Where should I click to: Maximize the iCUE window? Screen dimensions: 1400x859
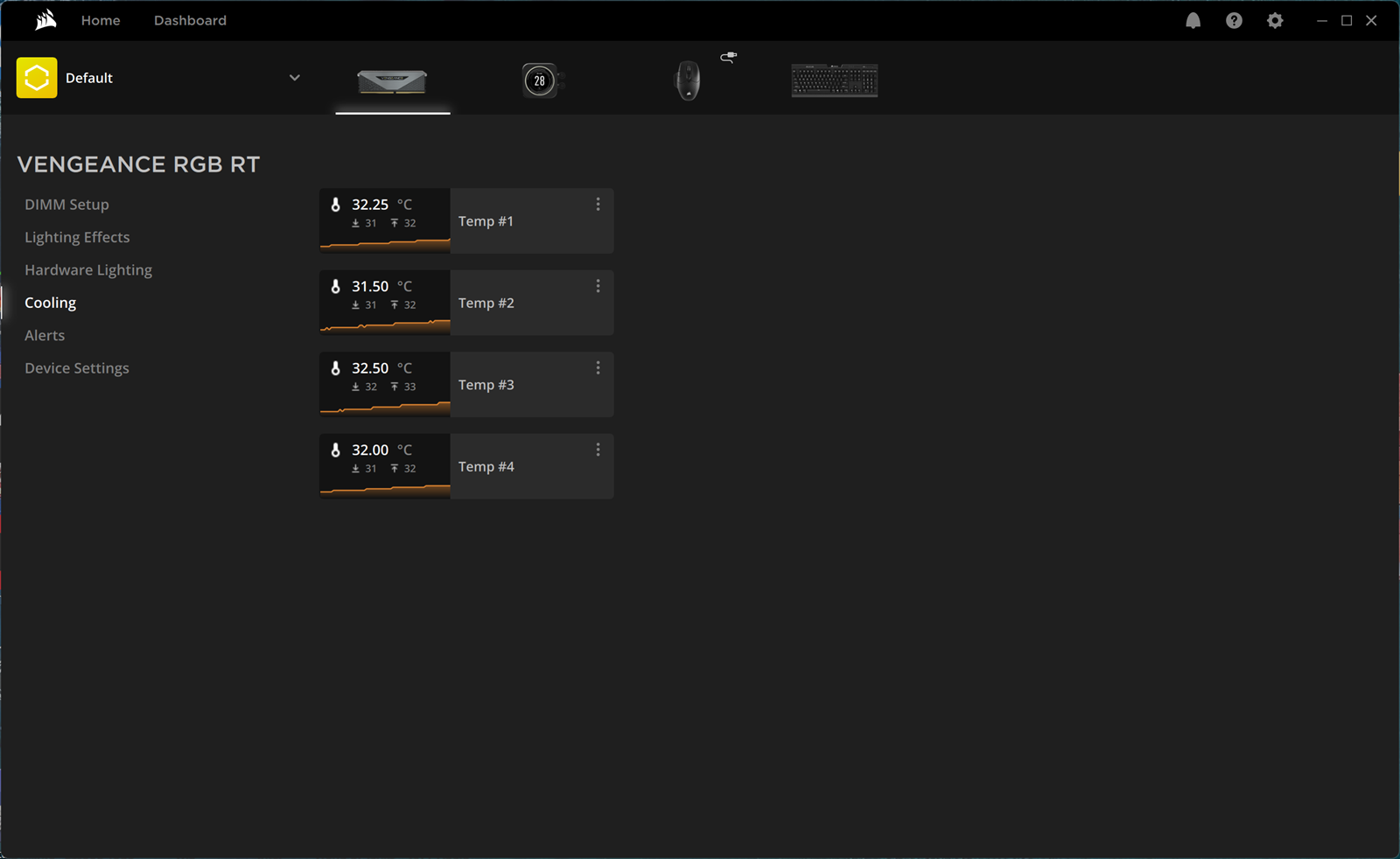click(x=1347, y=20)
